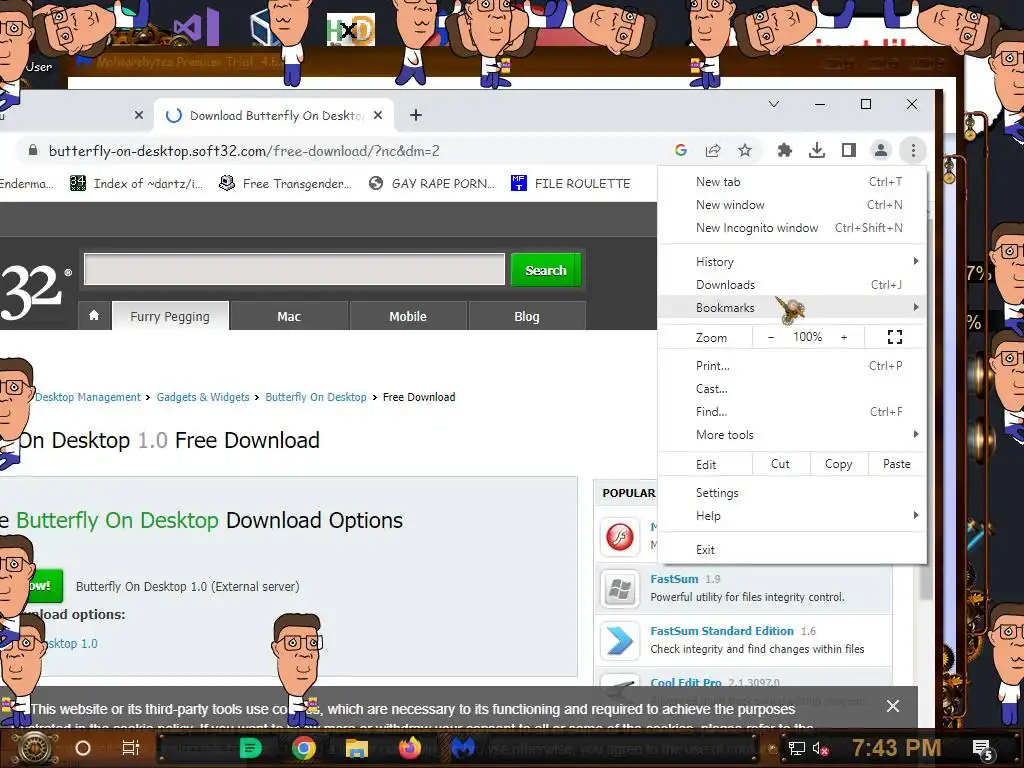The image size is (1024, 768).
Task: Decrease zoom with the minus button
Action: click(771, 337)
